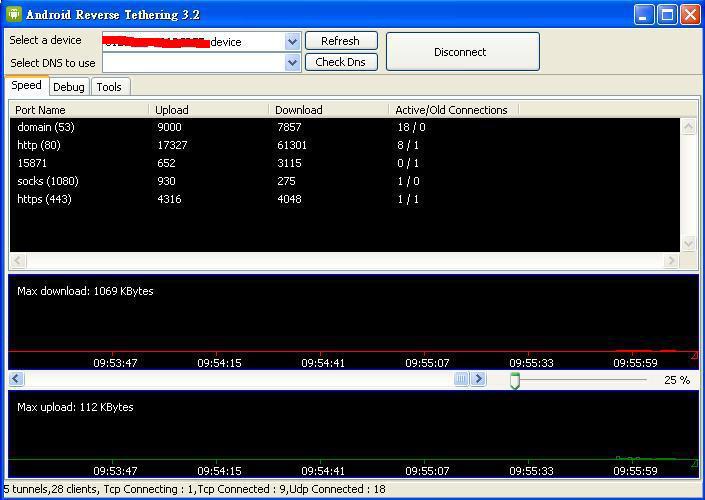The width and height of the screenshot is (705, 500).
Task: Click the port list scroll right arrow
Action: [671, 260]
